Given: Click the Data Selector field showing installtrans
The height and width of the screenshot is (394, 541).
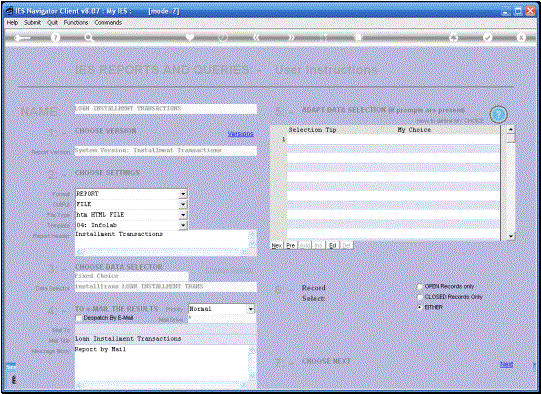Looking at the screenshot, I should click(x=166, y=287).
